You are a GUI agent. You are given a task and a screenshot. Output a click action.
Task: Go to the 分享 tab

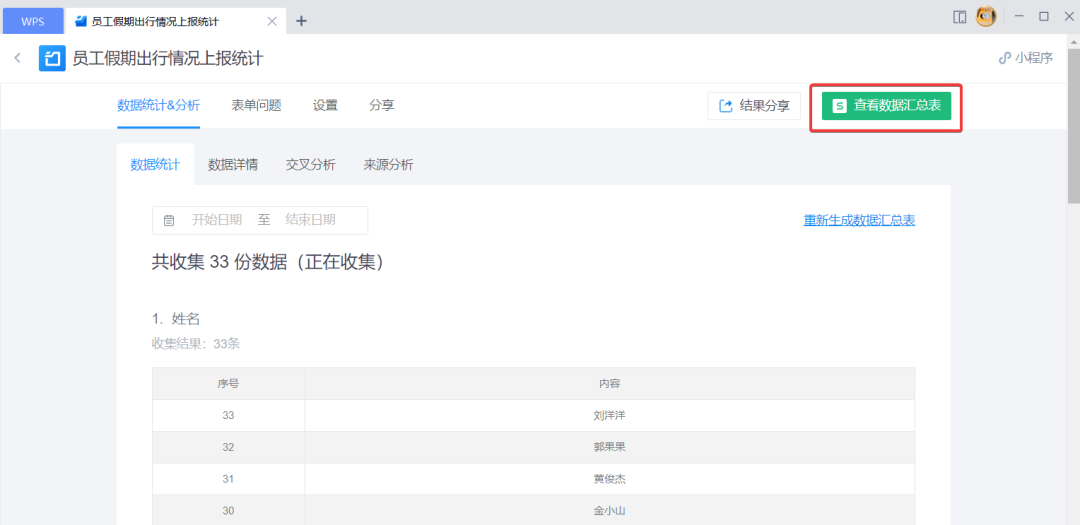(382, 106)
